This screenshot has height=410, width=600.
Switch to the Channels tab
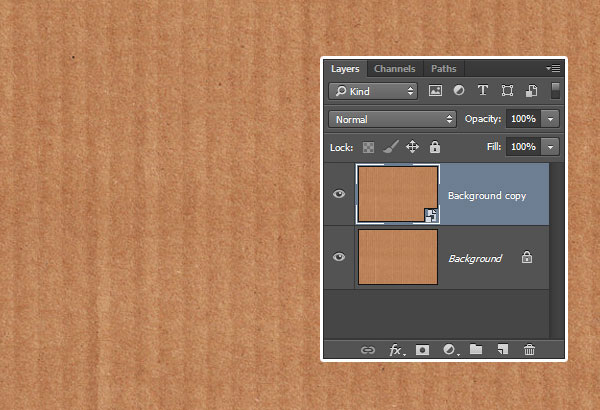point(395,69)
